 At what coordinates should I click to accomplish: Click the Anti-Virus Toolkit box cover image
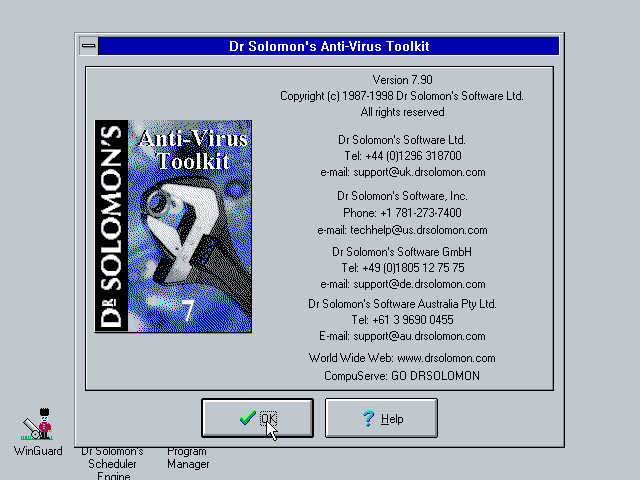point(173,226)
